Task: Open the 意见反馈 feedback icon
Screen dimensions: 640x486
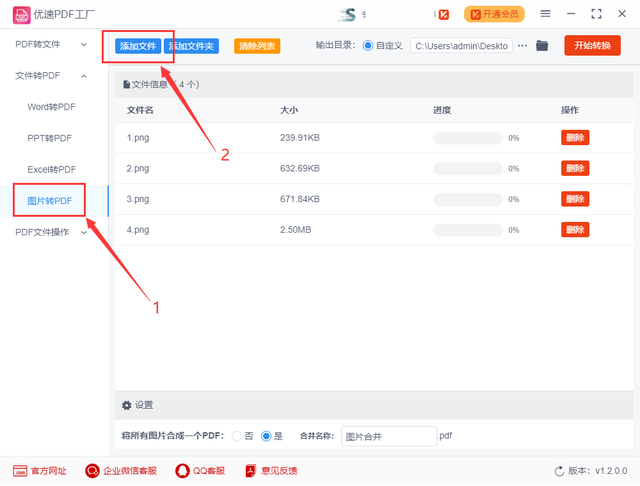Action: pos(250,471)
